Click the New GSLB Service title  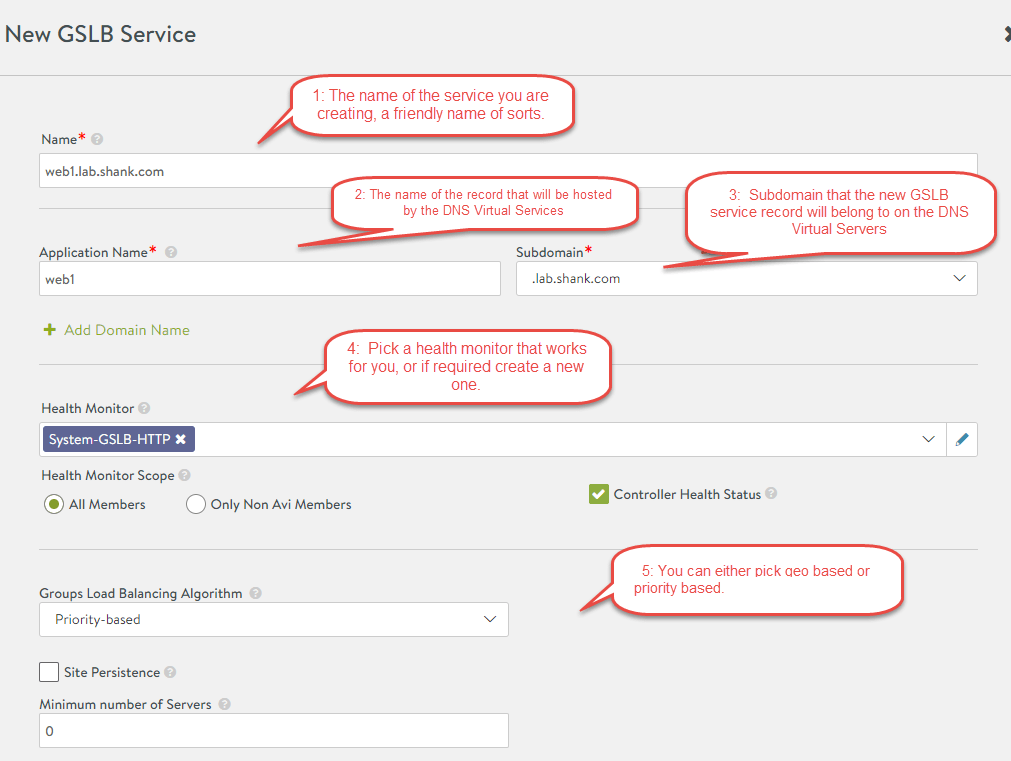(x=101, y=34)
